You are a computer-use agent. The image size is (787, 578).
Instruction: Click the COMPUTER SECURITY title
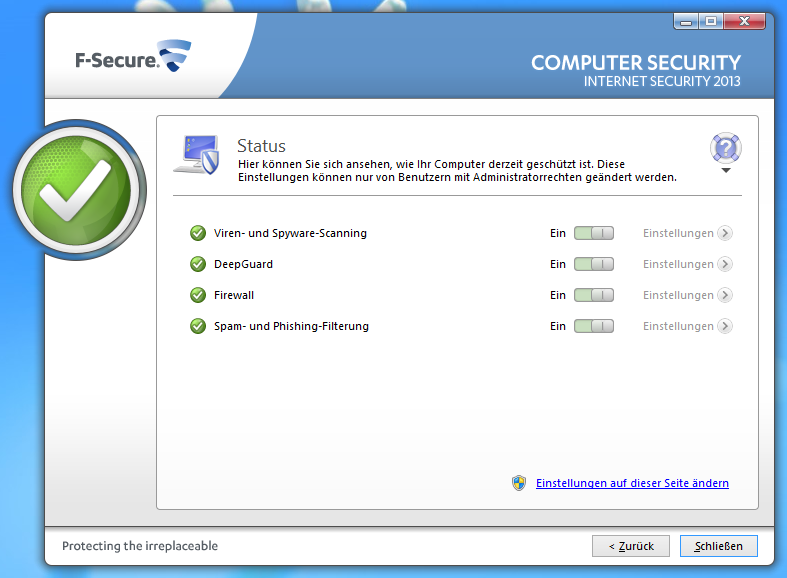636,63
